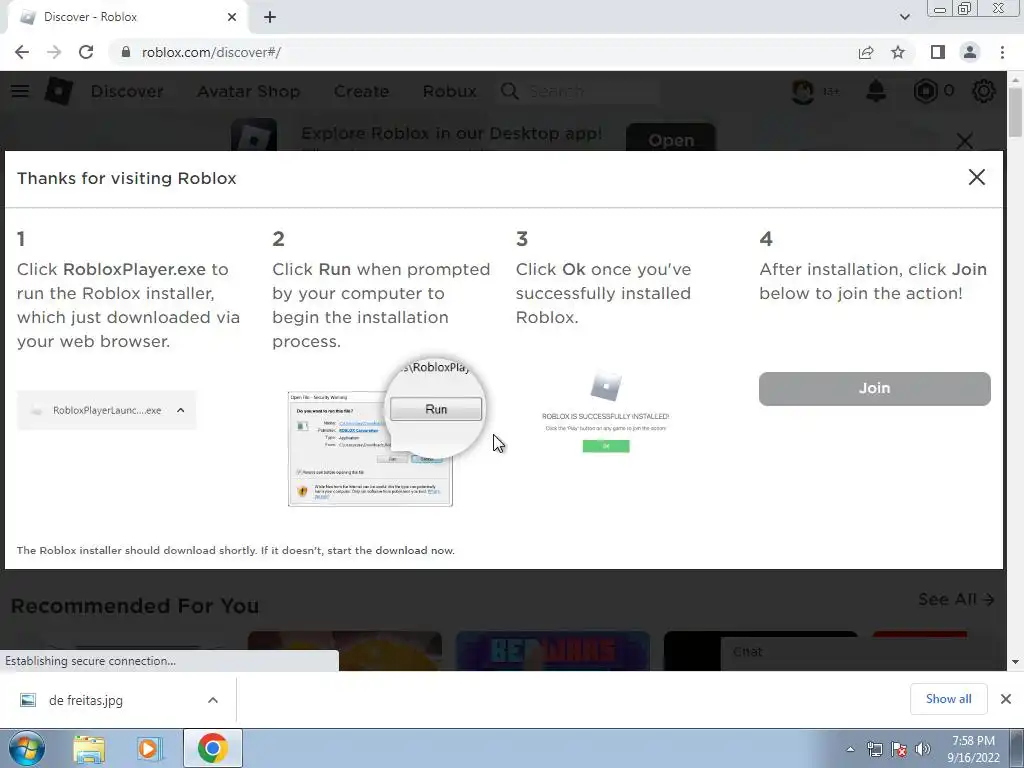1024x768 pixels.
Task: Click the Action Center flag icon
Action: (899, 750)
